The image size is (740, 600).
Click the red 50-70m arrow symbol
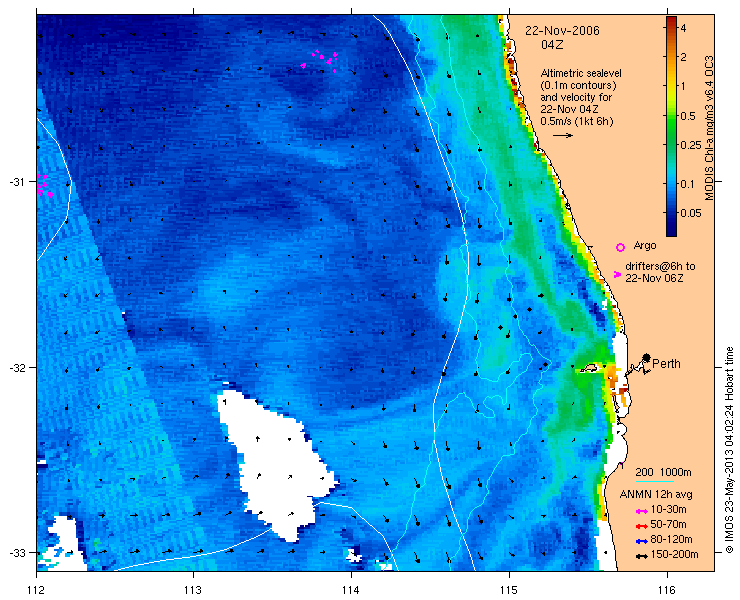tap(641, 526)
